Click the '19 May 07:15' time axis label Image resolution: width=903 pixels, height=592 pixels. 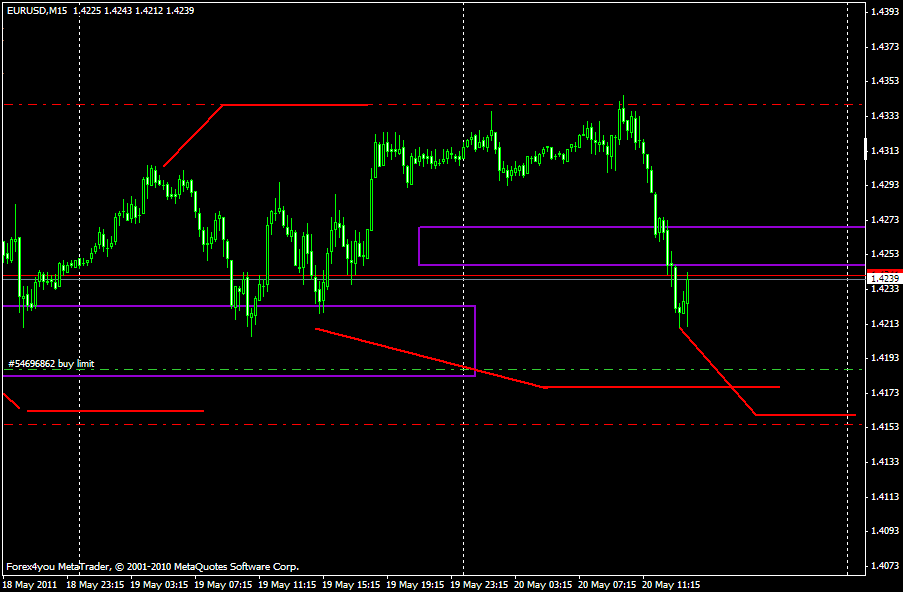click(223, 585)
